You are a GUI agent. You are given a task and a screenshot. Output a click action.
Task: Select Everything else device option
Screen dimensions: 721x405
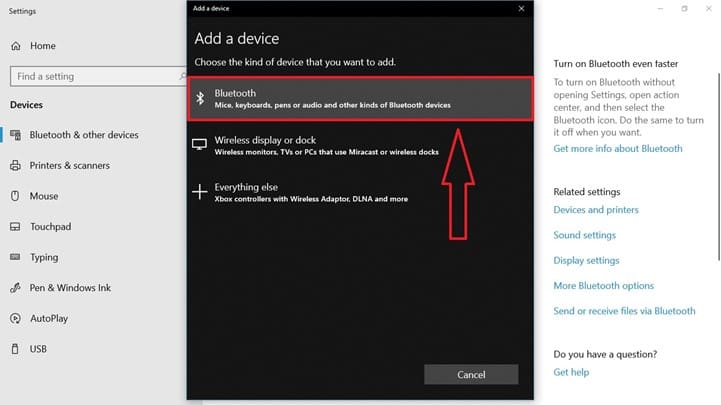(360, 192)
